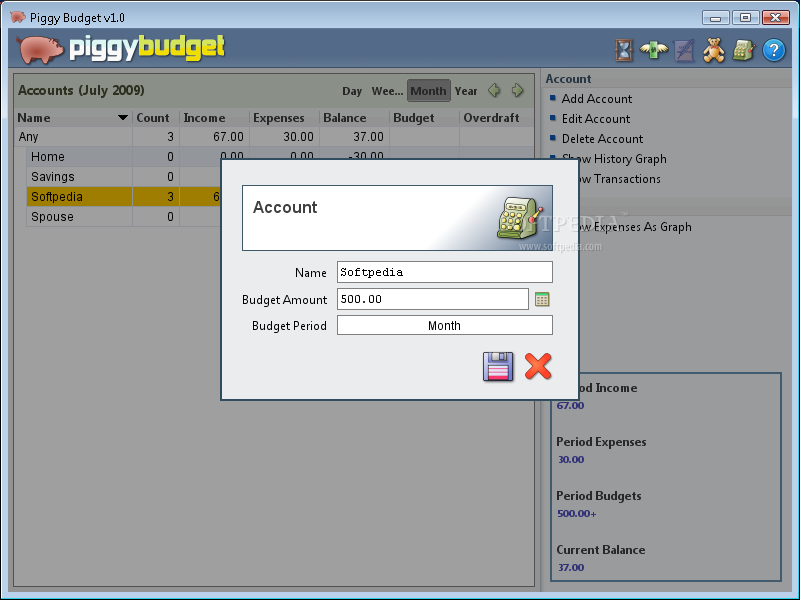The image size is (800, 600).
Task: Click the teddy bear icon
Action: [713, 50]
